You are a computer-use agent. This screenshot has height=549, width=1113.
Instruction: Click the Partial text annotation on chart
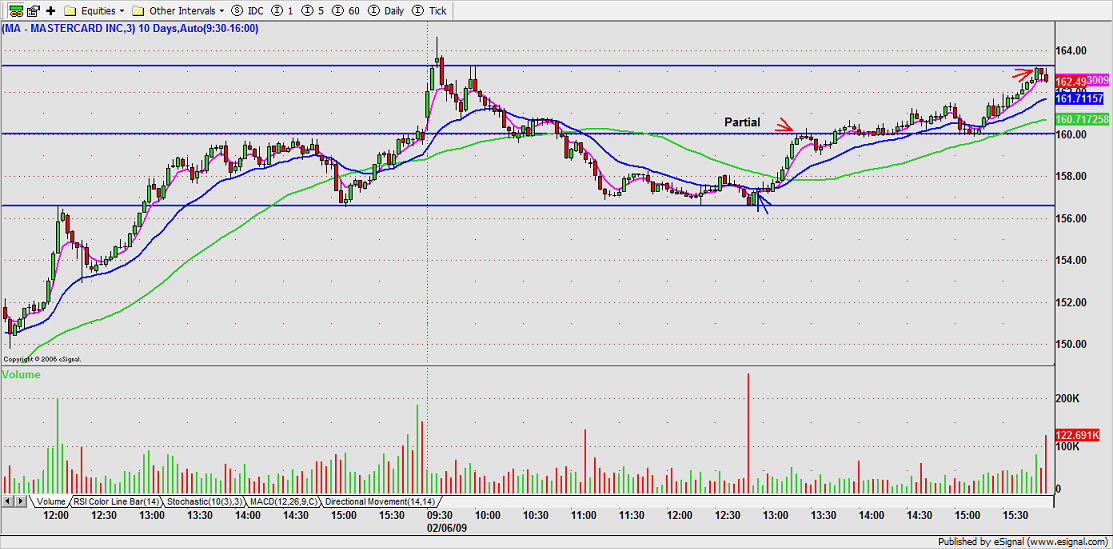click(x=742, y=122)
